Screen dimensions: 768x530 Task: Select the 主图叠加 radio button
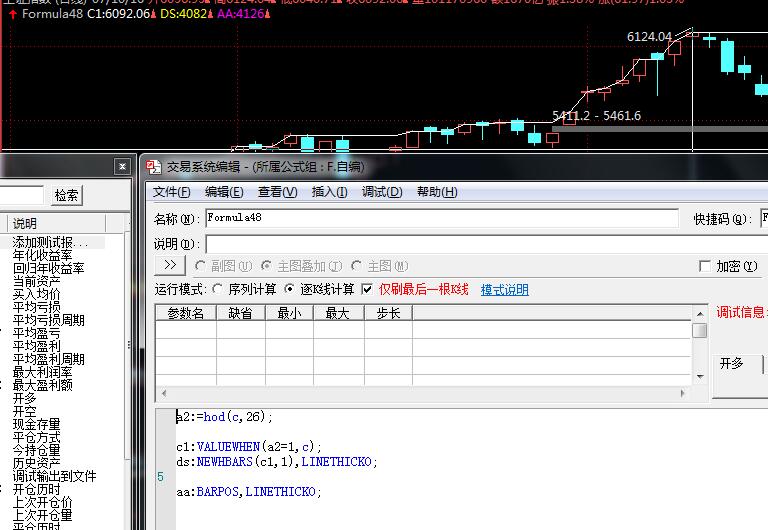(266, 266)
